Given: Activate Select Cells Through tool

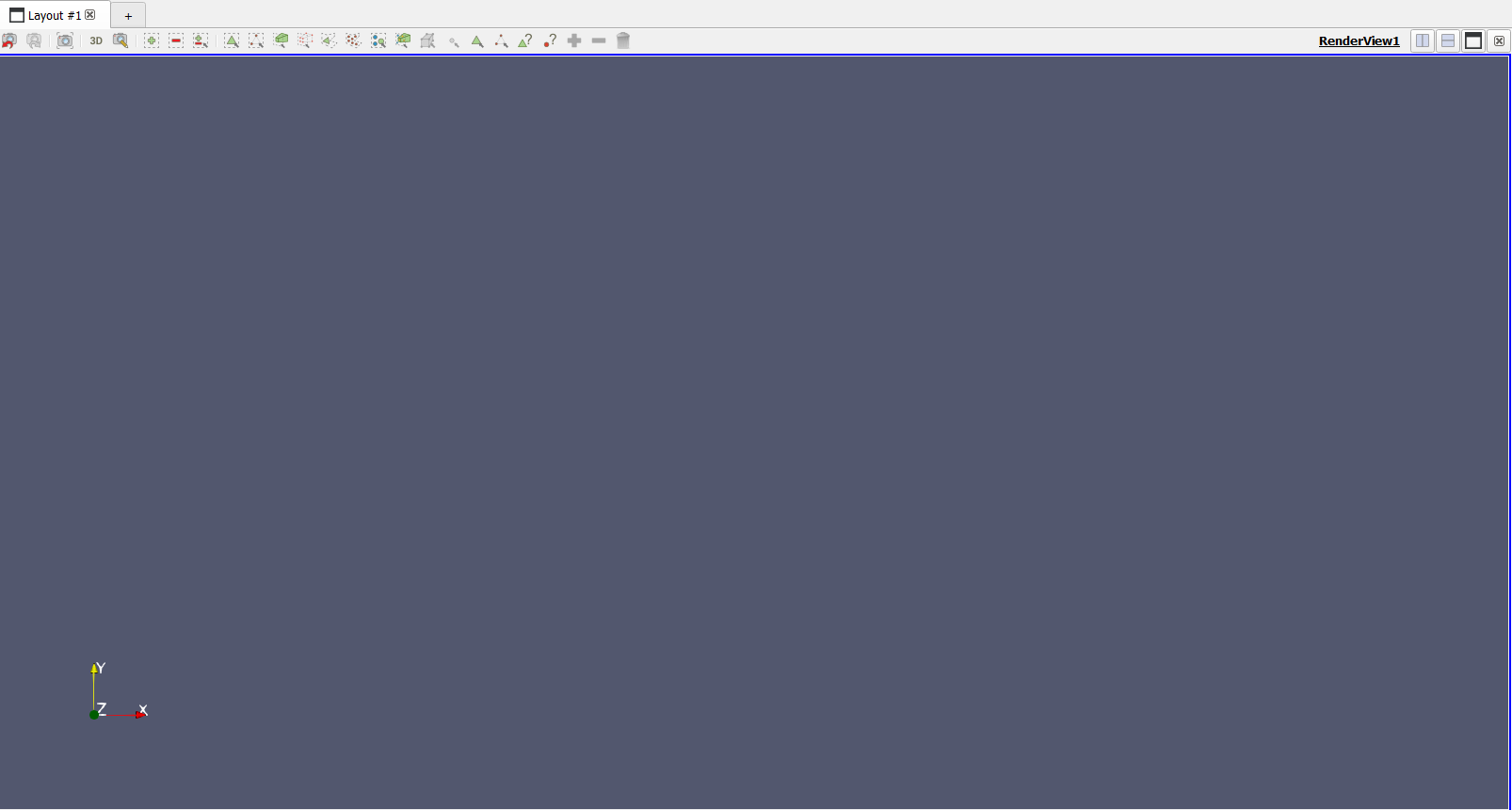Looking at the screenshot, I should [281, 40].
